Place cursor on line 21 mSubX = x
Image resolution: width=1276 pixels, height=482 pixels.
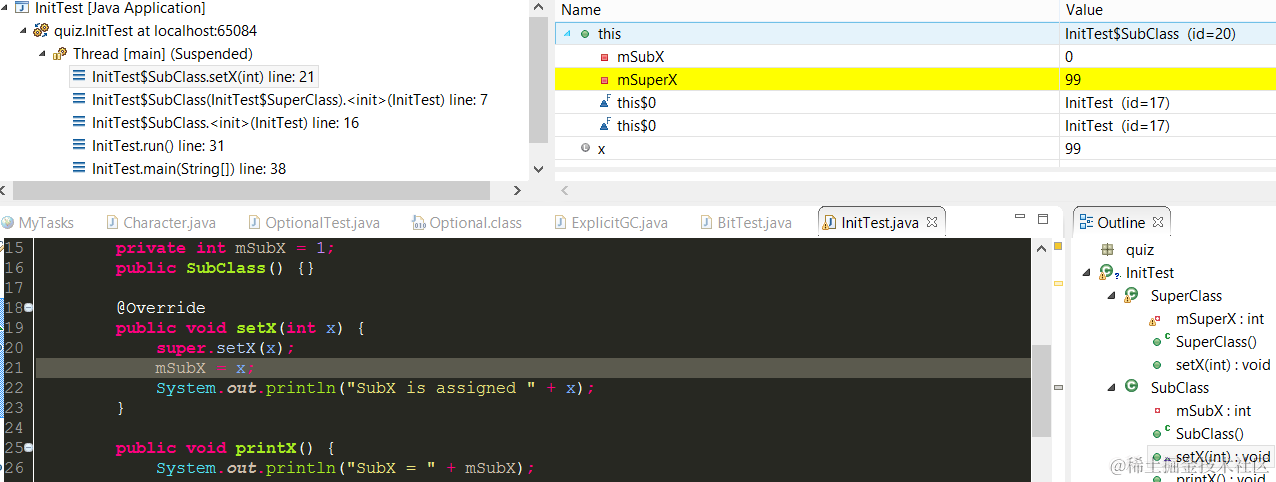(x=206, y=368)
